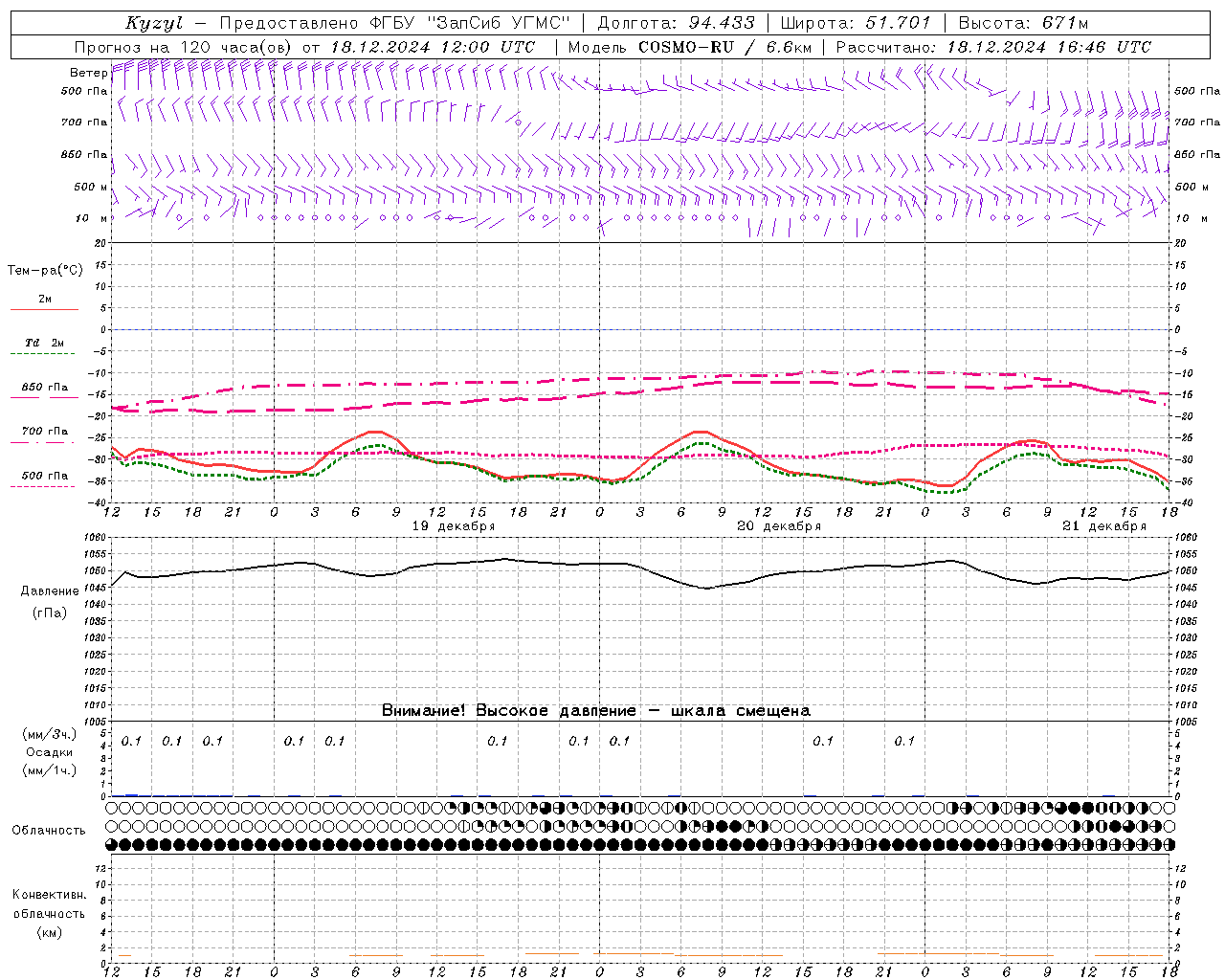1225x980 pixels.
Task: Click the Kyzyl station title
Action: pyautogui.click(x=153, y=24)
